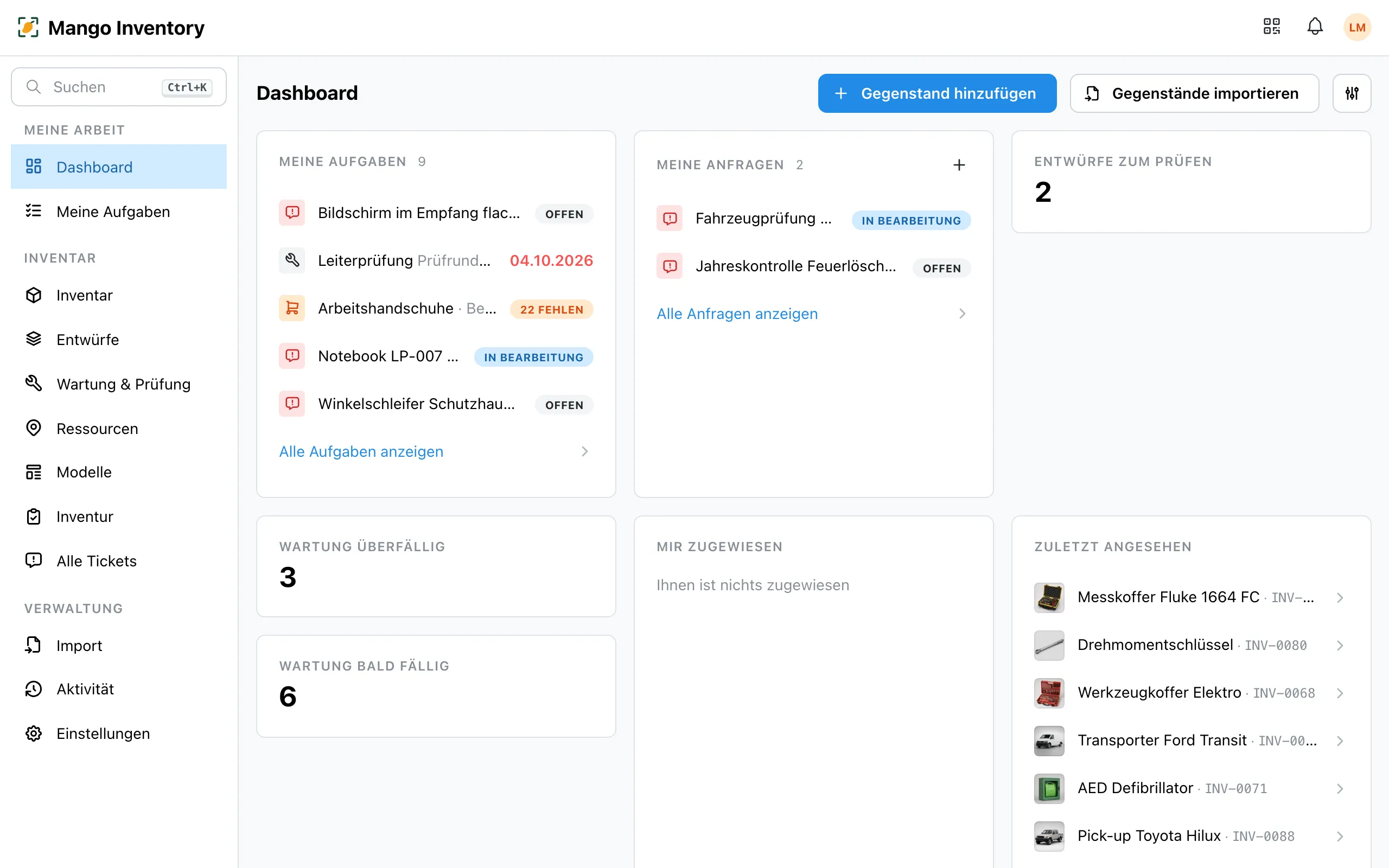This screenshot has height=868, width=1389.
Task: Open Fahrzeugprüfung request
Action: [814, 219]
